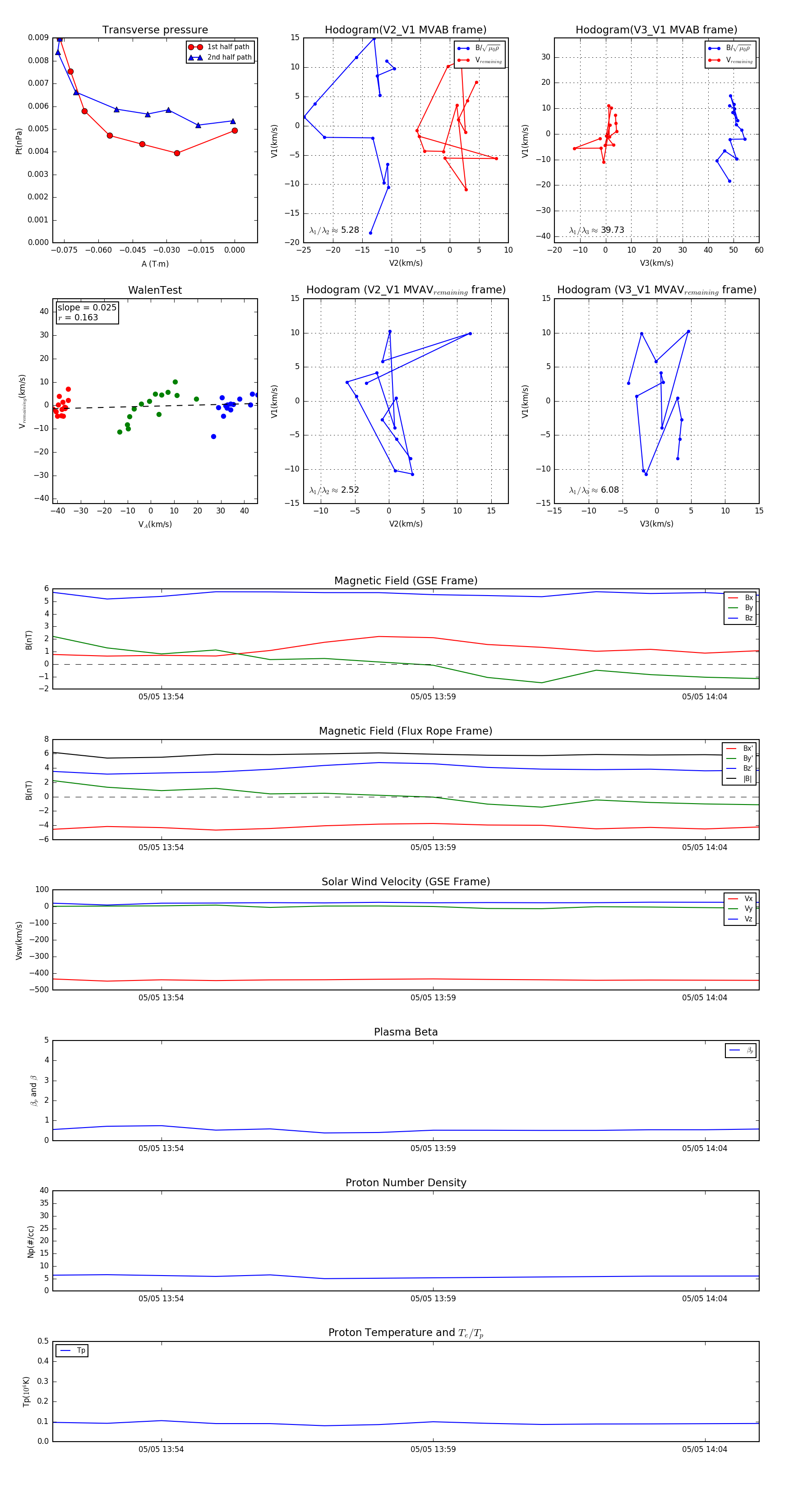Image resolution: width=812 pixels, height=1489 pixels.
Task: Click the "Proton Number Density" title
Action: [x=406, y=1183]
